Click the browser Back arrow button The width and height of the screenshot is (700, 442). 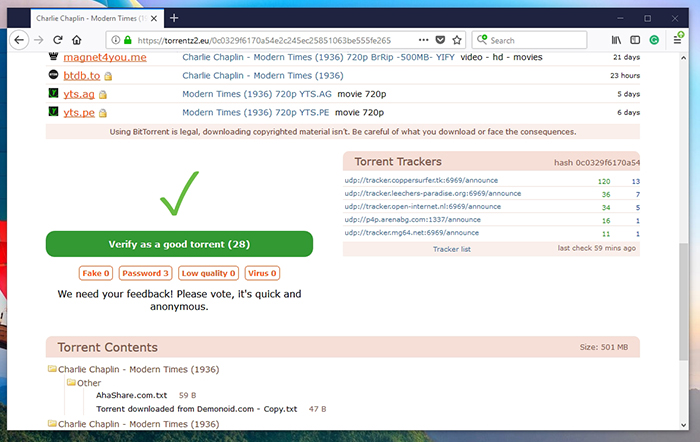coord(18,40)
